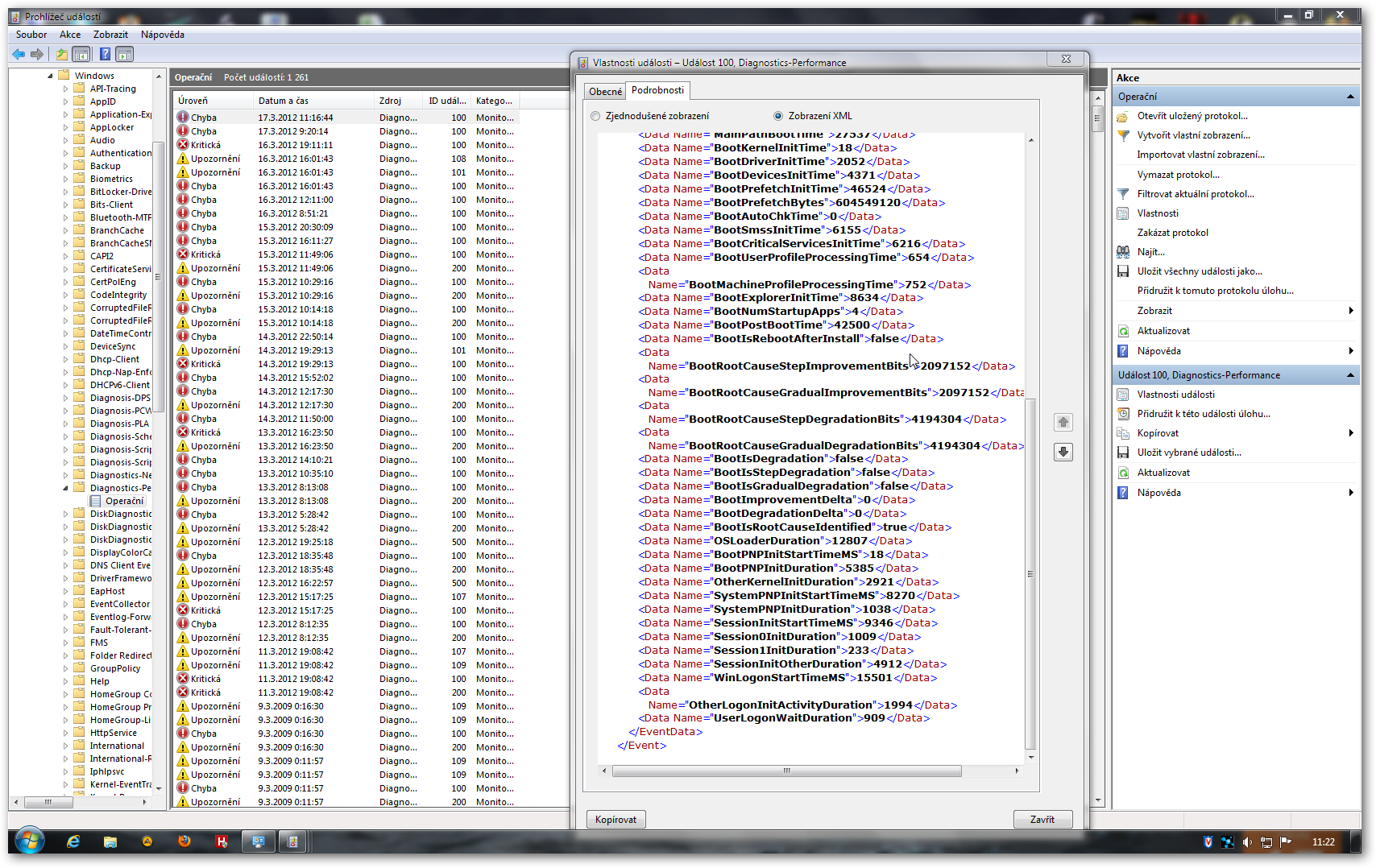The height and width of the screenshot is (868, 1376).
Task: Toggle the action pane toolbar icon
Action: tap(124, 54)
